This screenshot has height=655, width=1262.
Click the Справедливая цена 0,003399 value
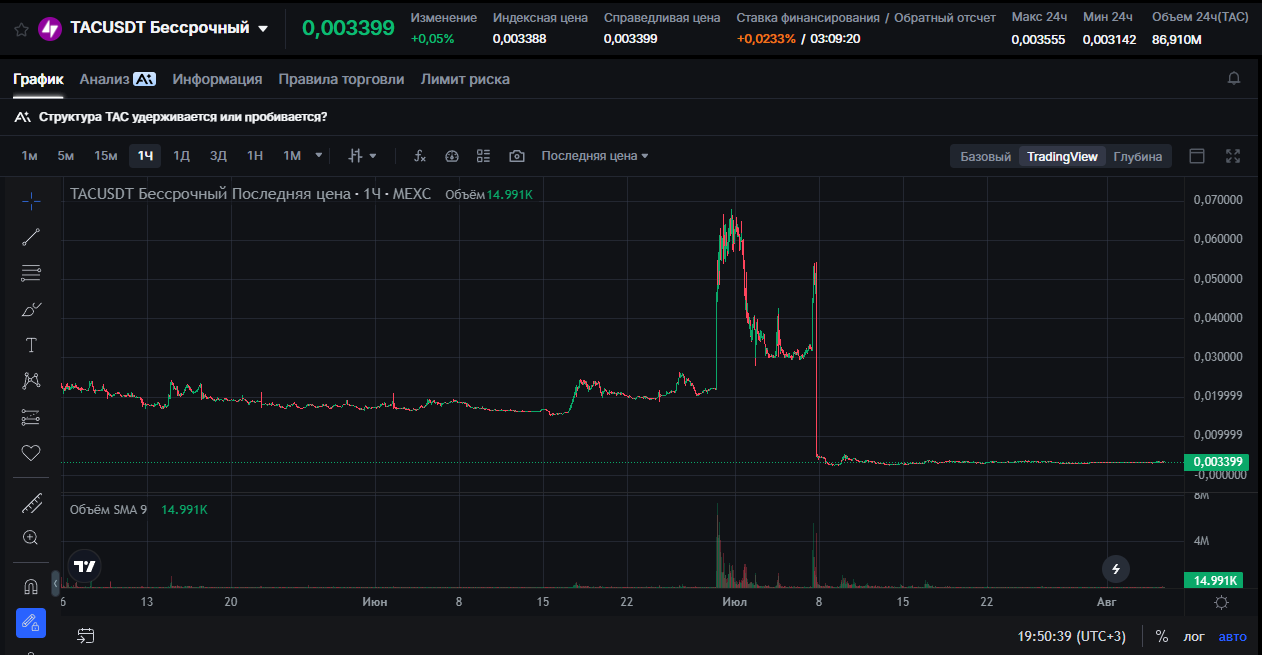pos(631,39)
